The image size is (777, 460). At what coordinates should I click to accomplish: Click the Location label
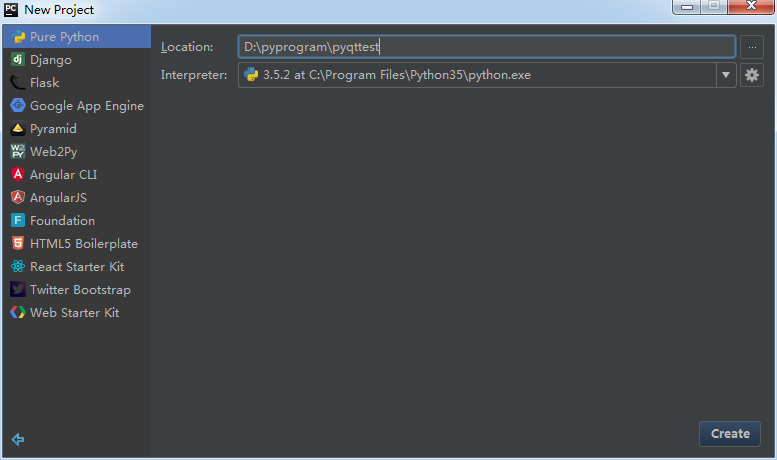[187, 47]
